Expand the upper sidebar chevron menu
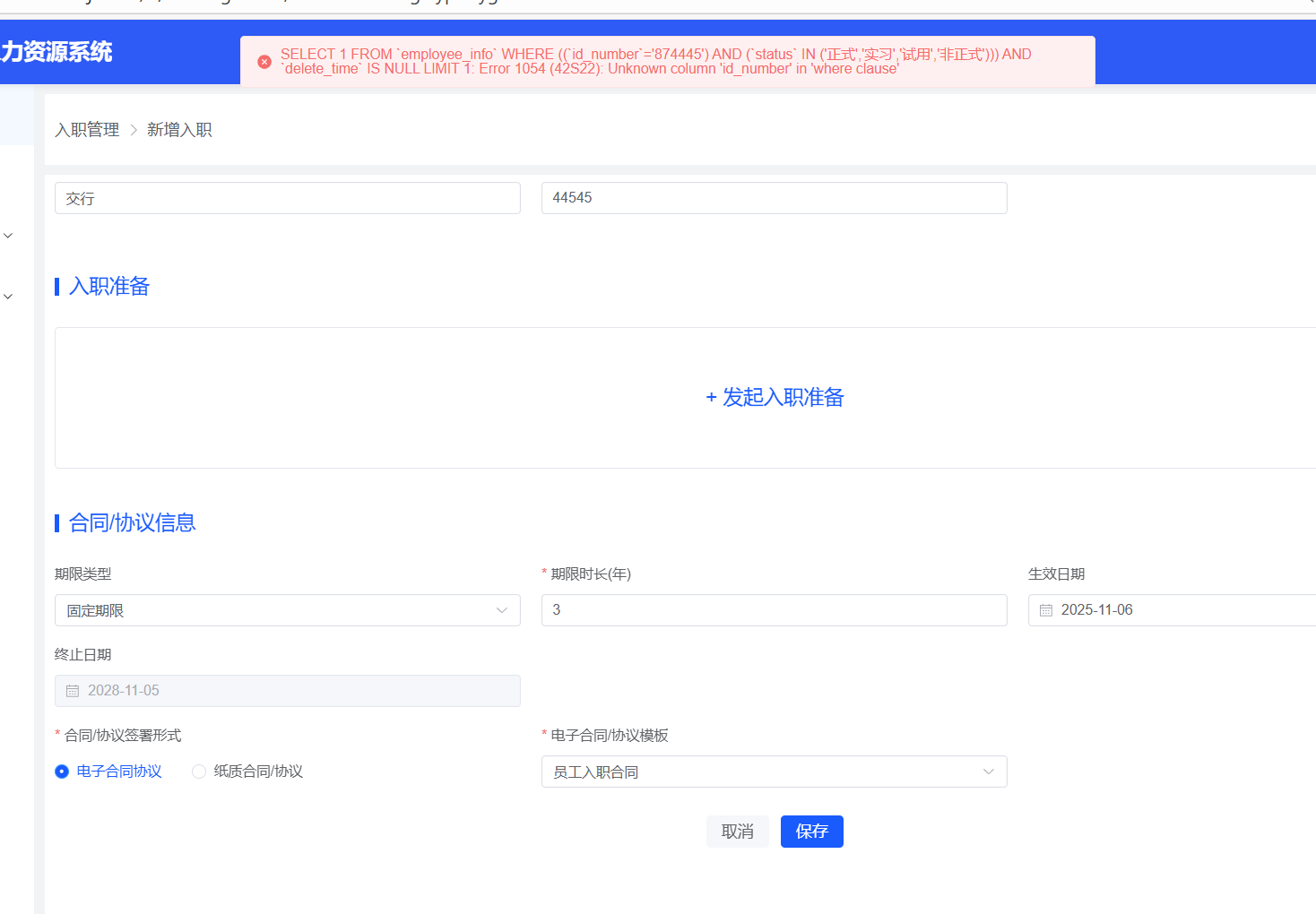 click(8, 236)
